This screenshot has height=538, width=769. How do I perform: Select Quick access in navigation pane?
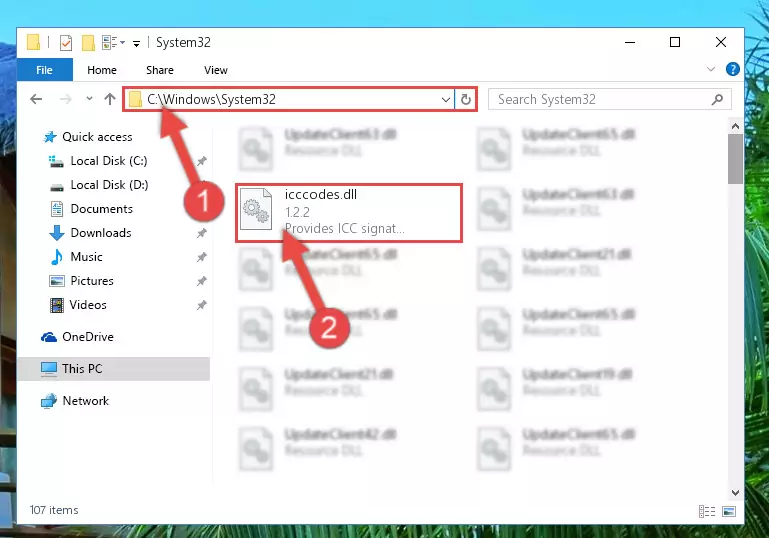[x=97, y=137]
